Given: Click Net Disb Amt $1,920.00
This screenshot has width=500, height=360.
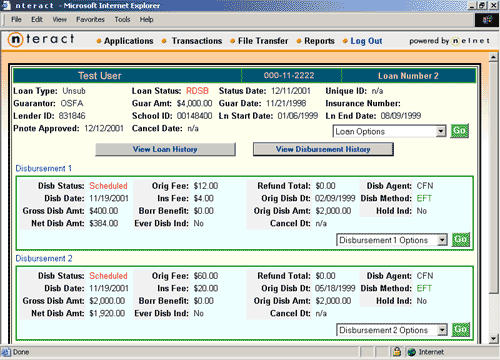Looking at the screenshot, I should click(x=107, y=314).
